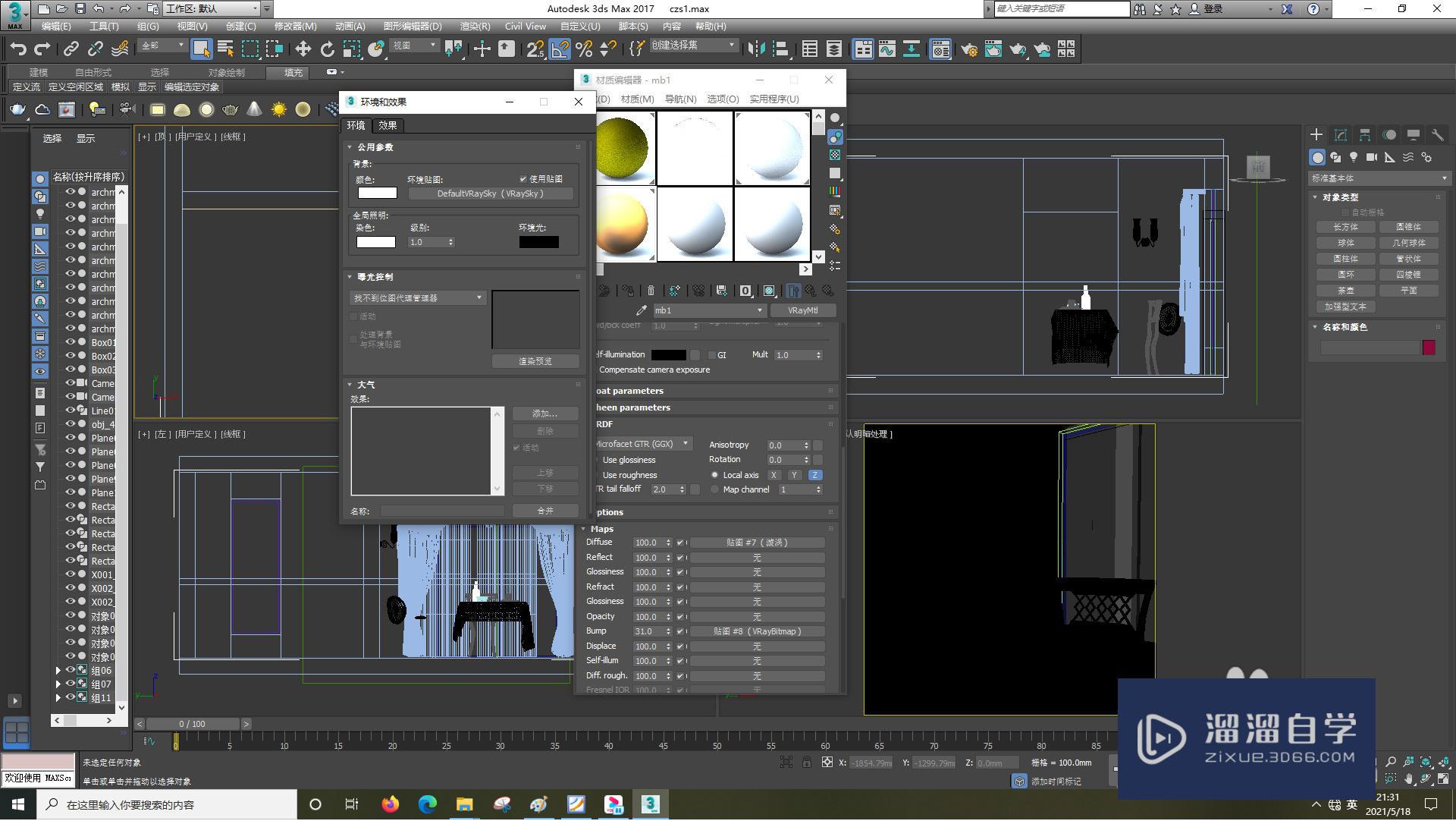Image resolution: width=1456 pixels, height=821 pixels.
Task: Click ambient light black swatch
Action: (539, 242)
